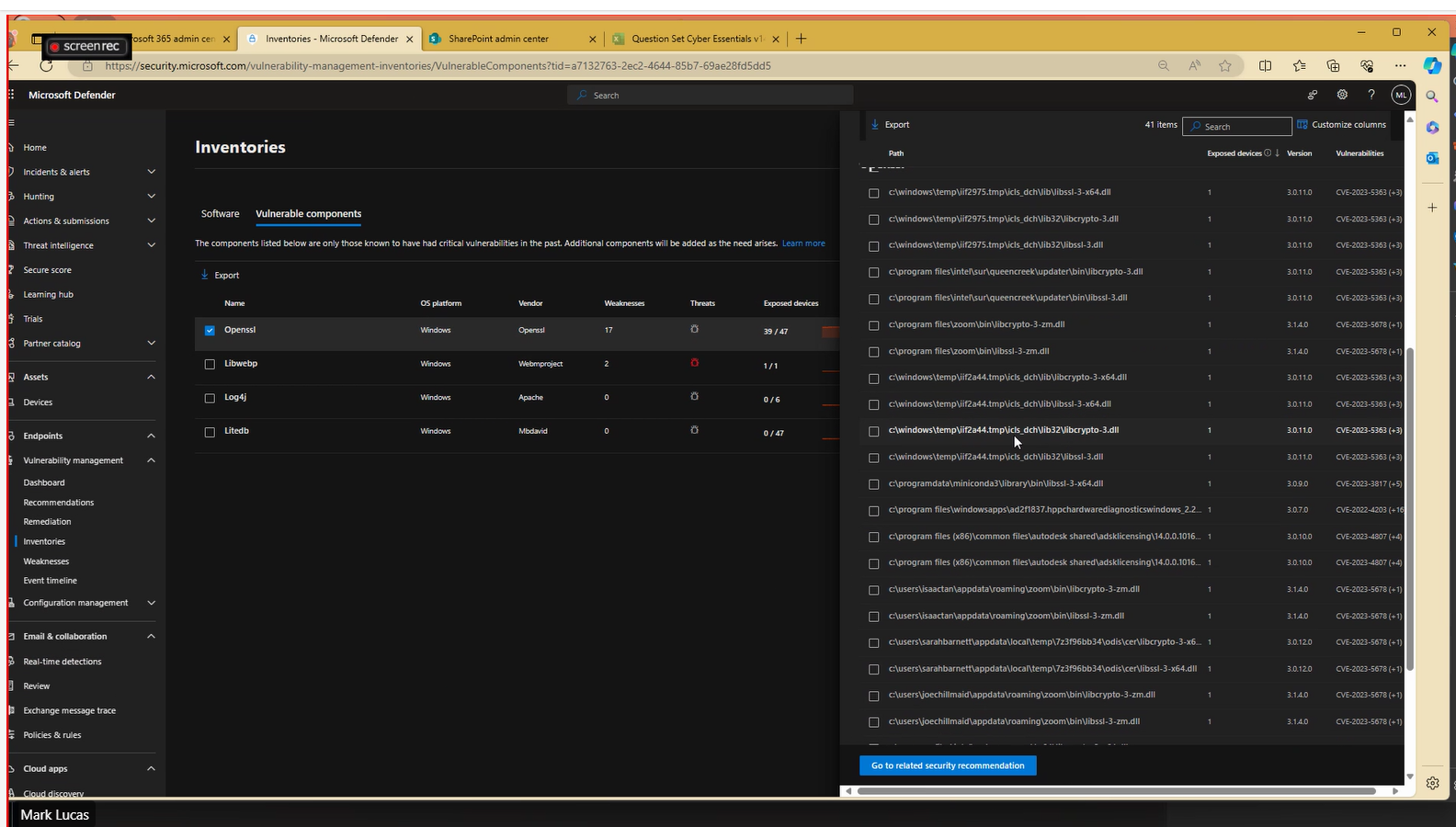The width and height of the screenshot is (1456, 827).
Task: Switch to the Software tab
Action: click(220, 213)
